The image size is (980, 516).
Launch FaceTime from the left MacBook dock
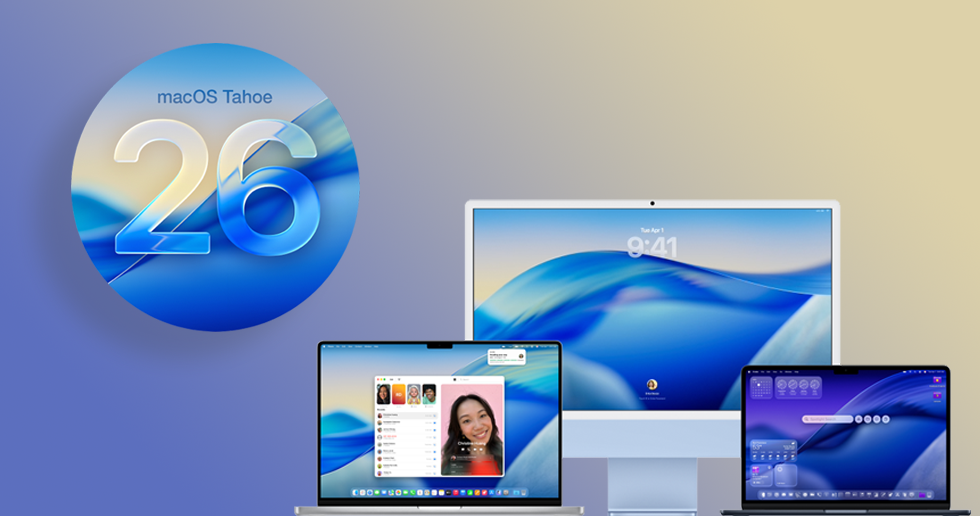(x=406, y=492)
